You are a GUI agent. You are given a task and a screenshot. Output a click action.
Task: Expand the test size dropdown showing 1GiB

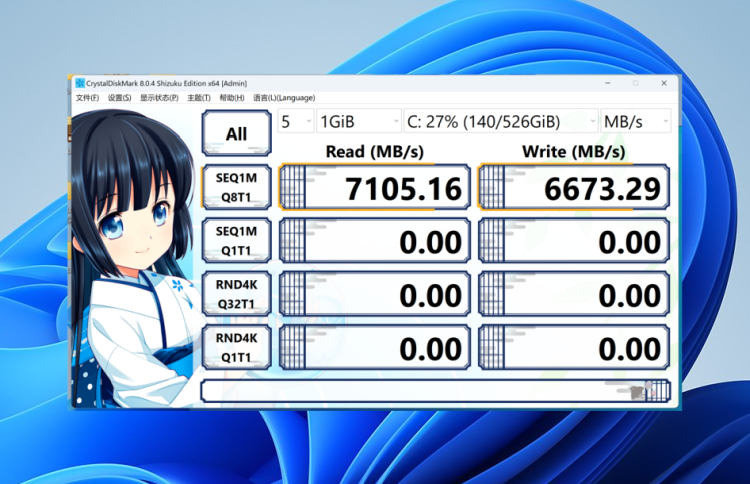point(359,121)
